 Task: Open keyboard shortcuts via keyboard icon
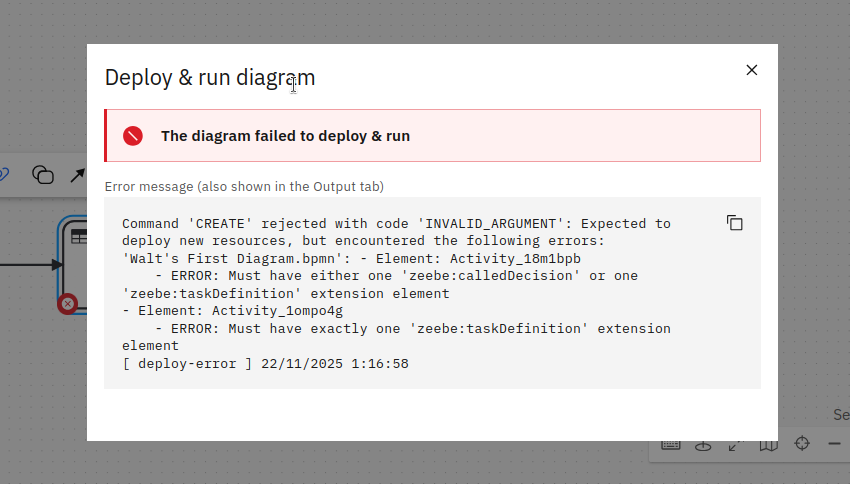pos(670,444)
